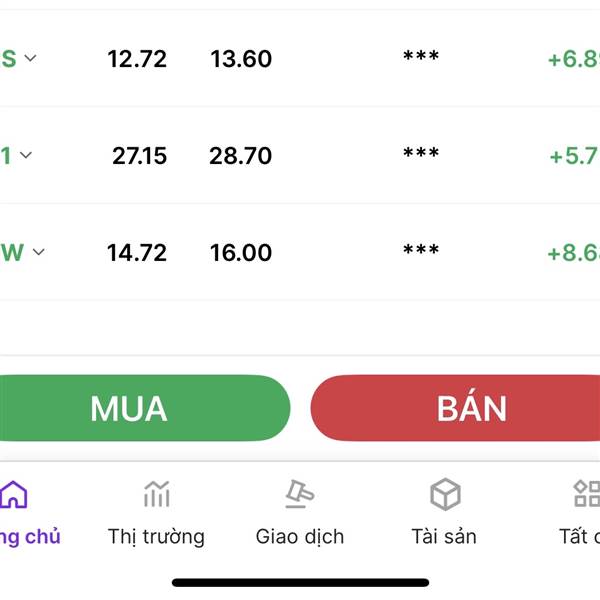Switch to the Giao dịch tab label
Image resolution: width=600 pixels, height=600 pixels.
tap(300, 536)
